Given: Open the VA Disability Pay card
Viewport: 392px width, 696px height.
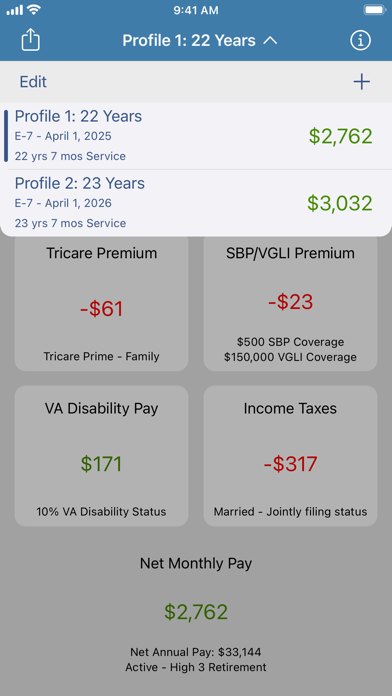Looking at the screenshot, I should click(102, 456).
